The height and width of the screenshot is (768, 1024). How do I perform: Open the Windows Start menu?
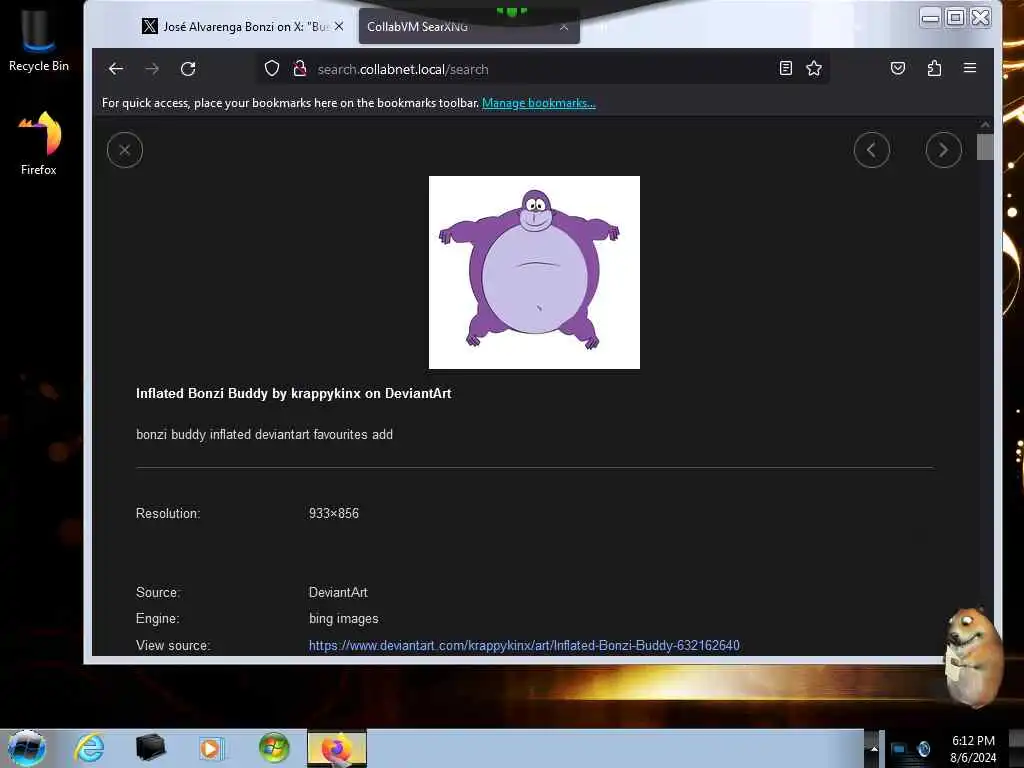pyautogui.click(x=26, y=748)
